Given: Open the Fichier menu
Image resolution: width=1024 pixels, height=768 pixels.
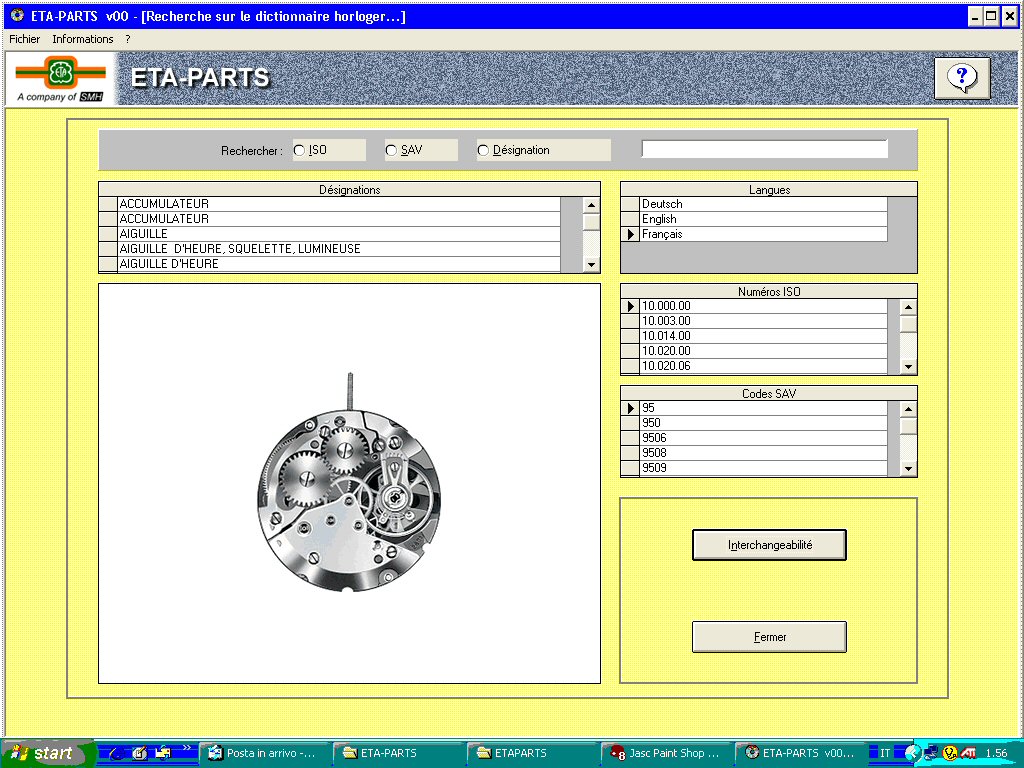Looking at the screenshot, I should point(24,39).
